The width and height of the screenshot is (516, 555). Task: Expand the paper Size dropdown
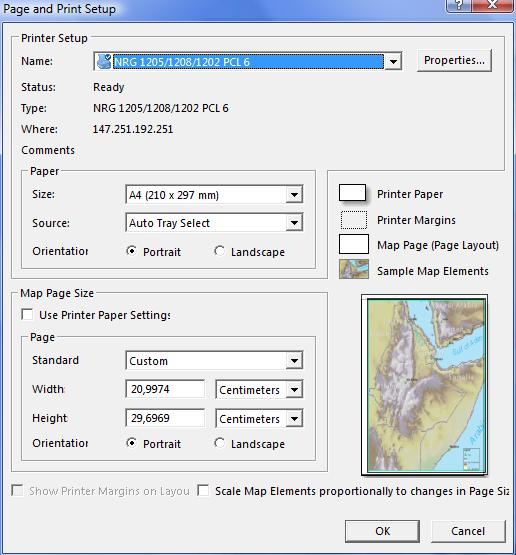pos(294,194)
